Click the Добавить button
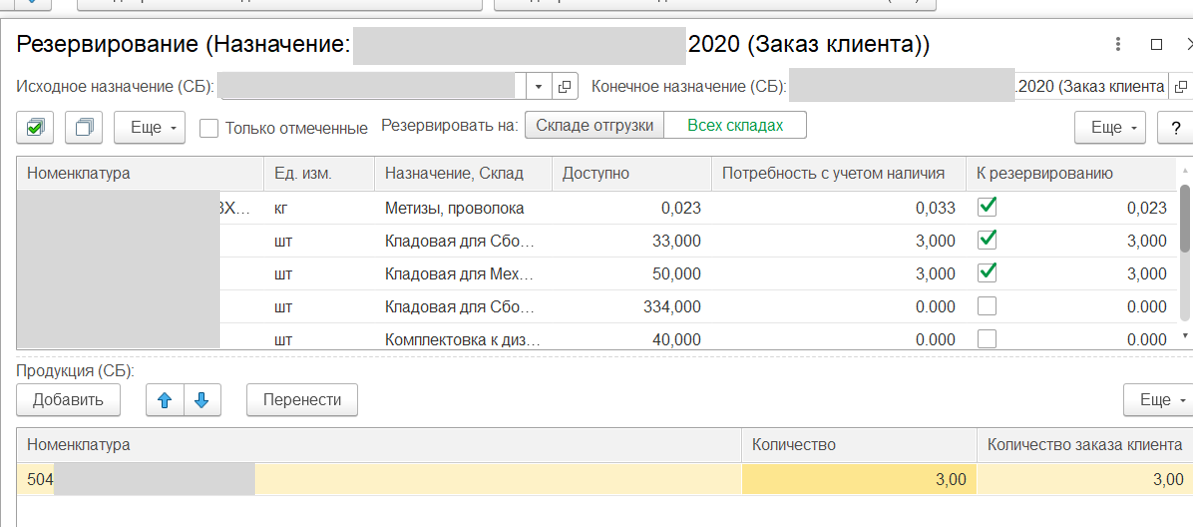Image resolution: width=1193 pixels, height=527 pixels. point(68,400)
